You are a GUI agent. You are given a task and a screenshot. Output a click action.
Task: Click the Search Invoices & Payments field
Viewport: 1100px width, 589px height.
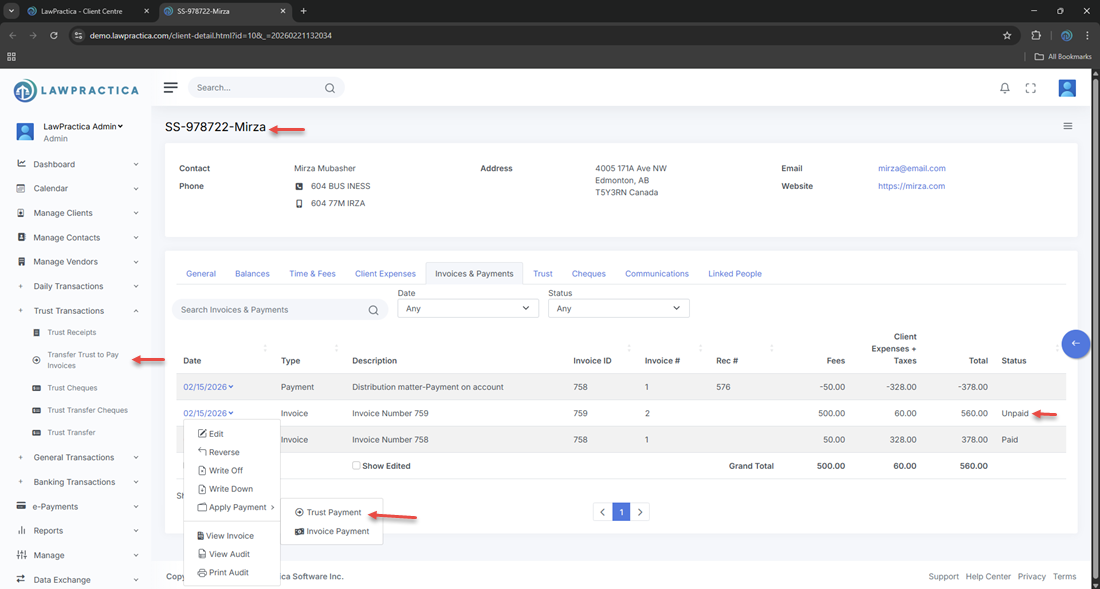coord(270,310)
